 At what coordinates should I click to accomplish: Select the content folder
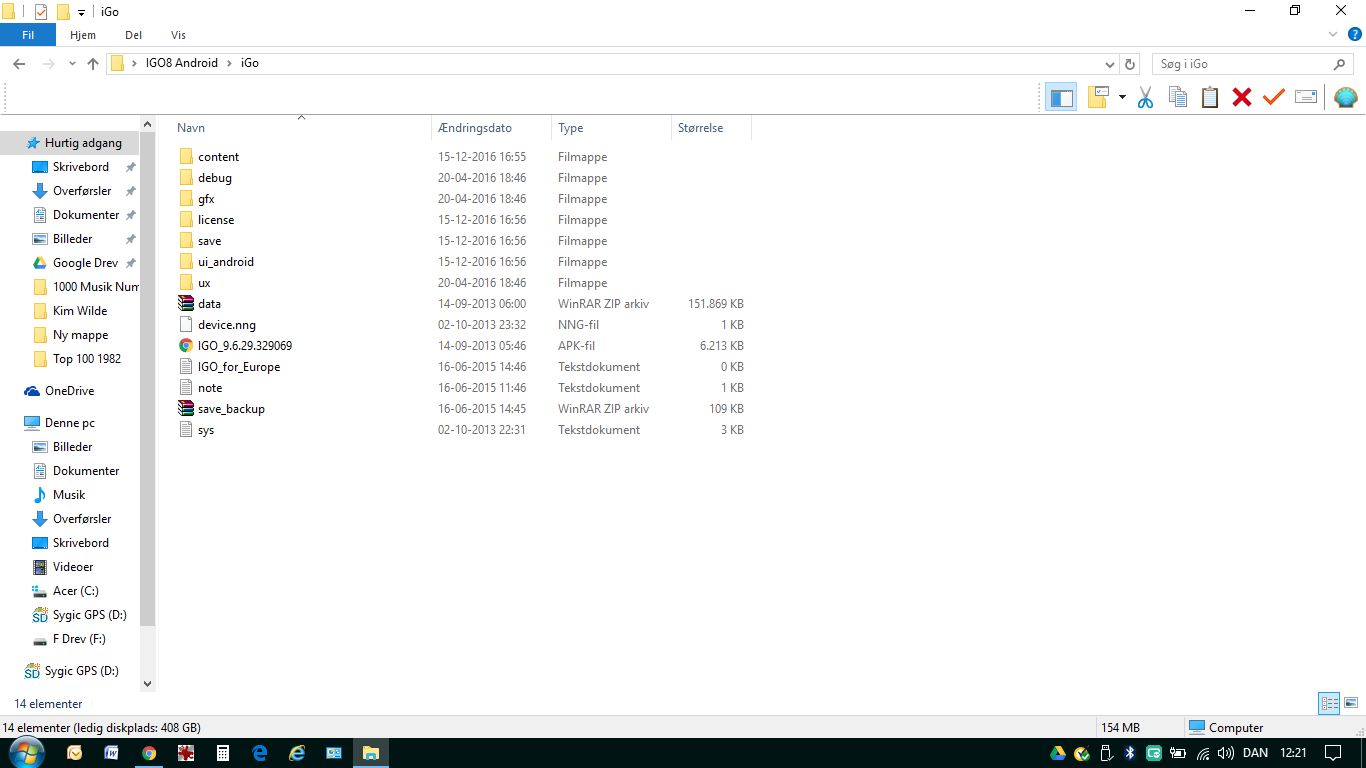218,157
